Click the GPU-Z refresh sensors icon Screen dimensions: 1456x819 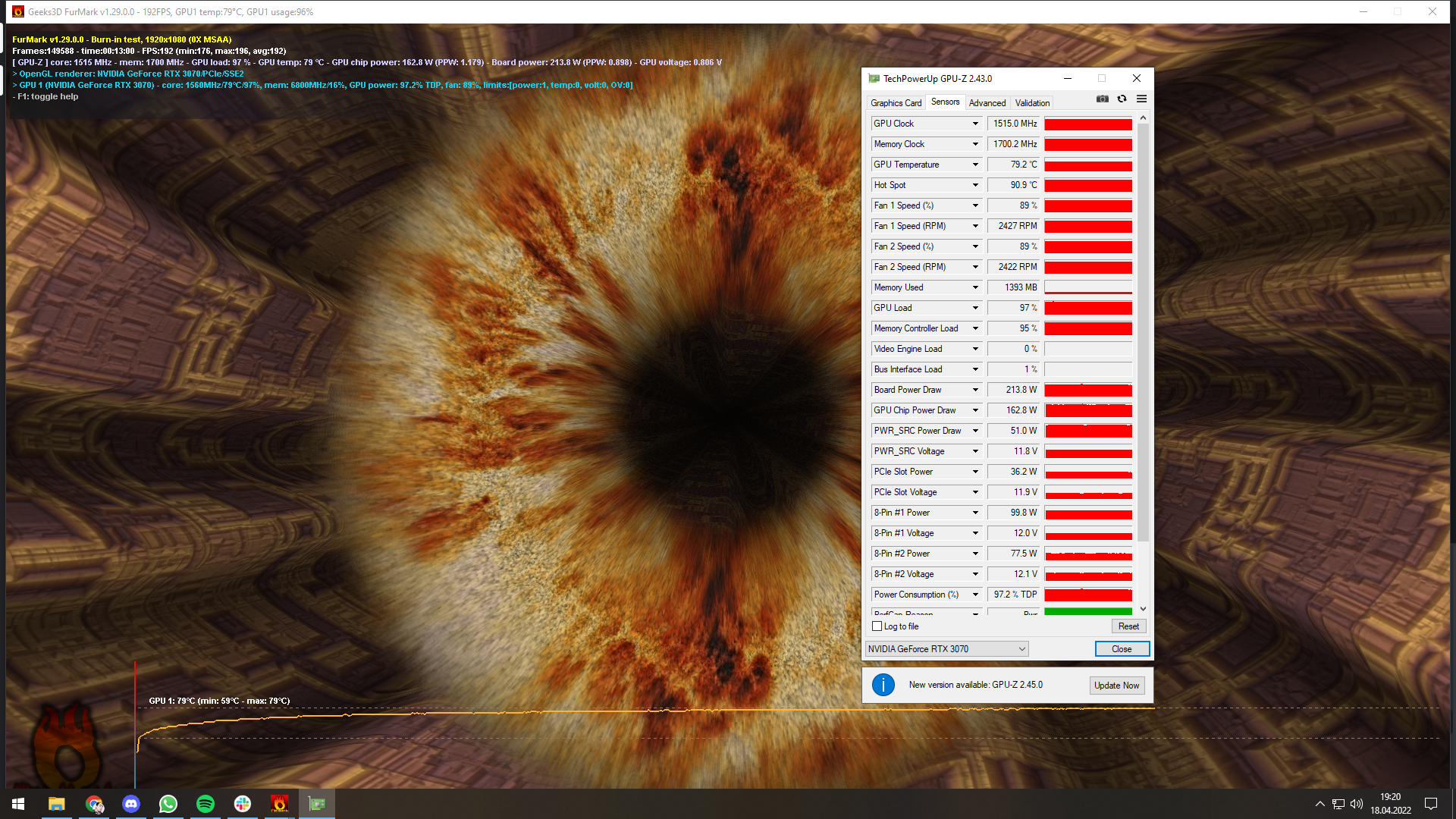1122,99
